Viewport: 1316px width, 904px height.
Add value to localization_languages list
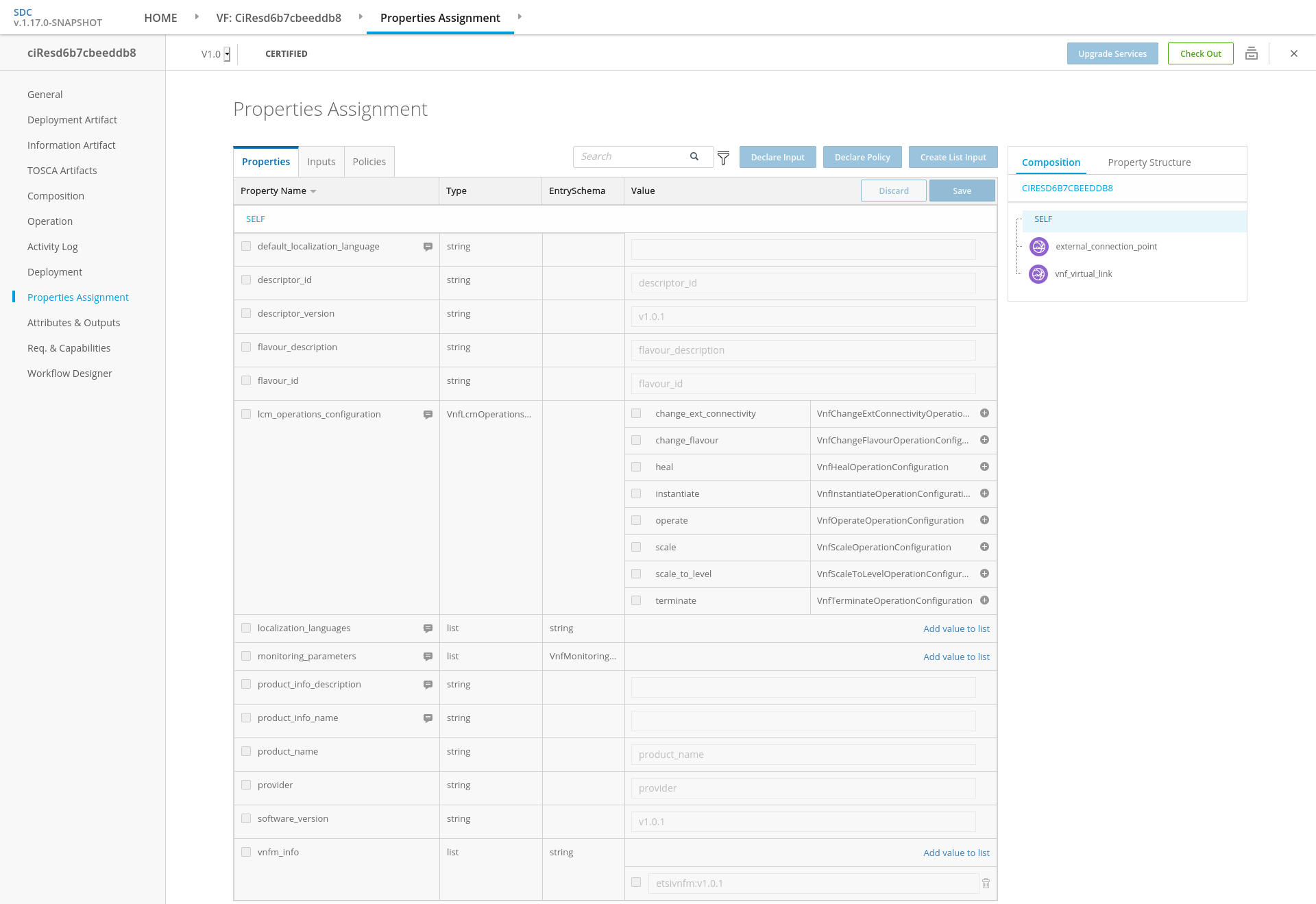pyautogui.click(x=956, y=628)
